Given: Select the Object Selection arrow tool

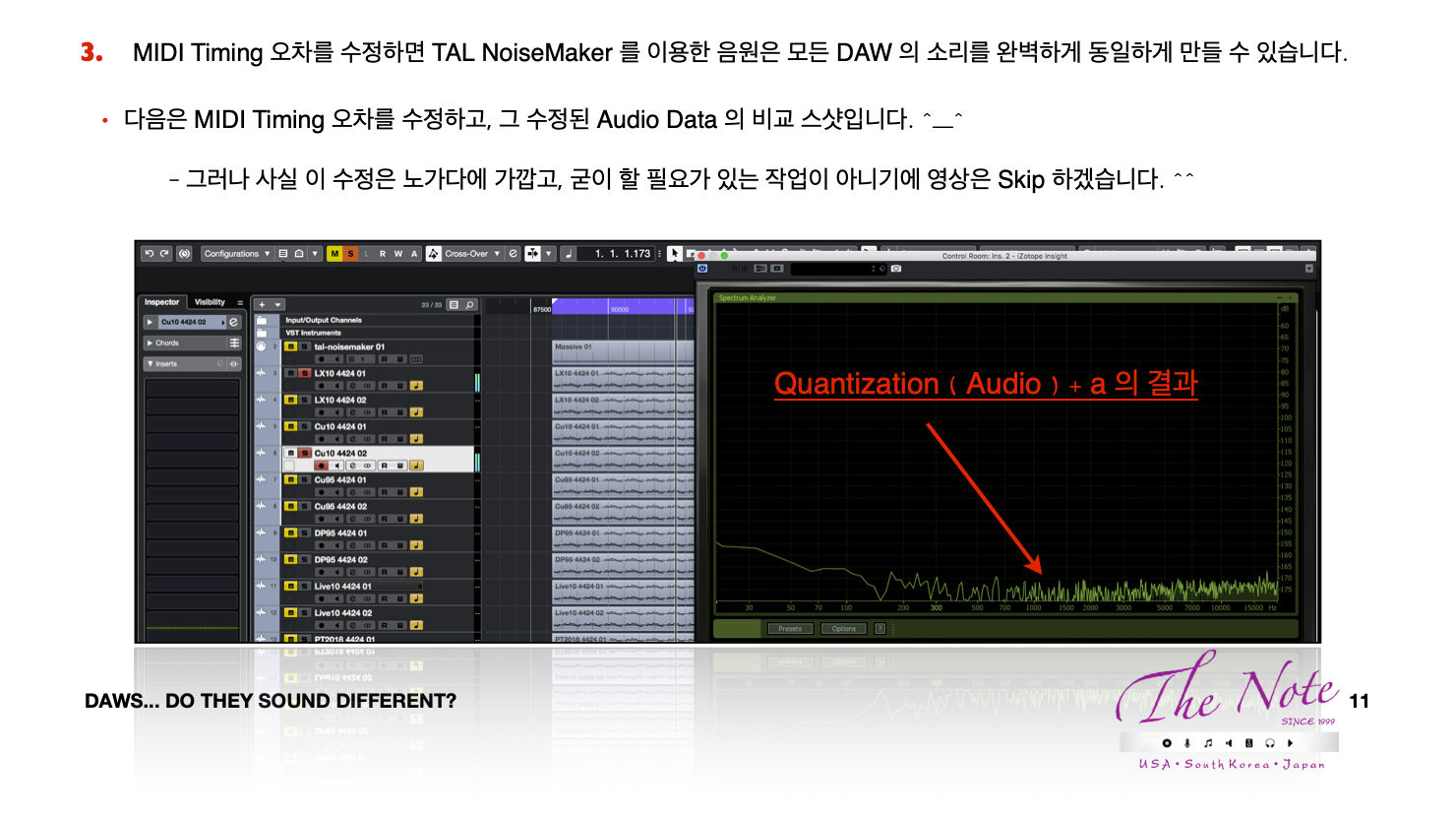Looking at the screenshot, I should point(675,254).
